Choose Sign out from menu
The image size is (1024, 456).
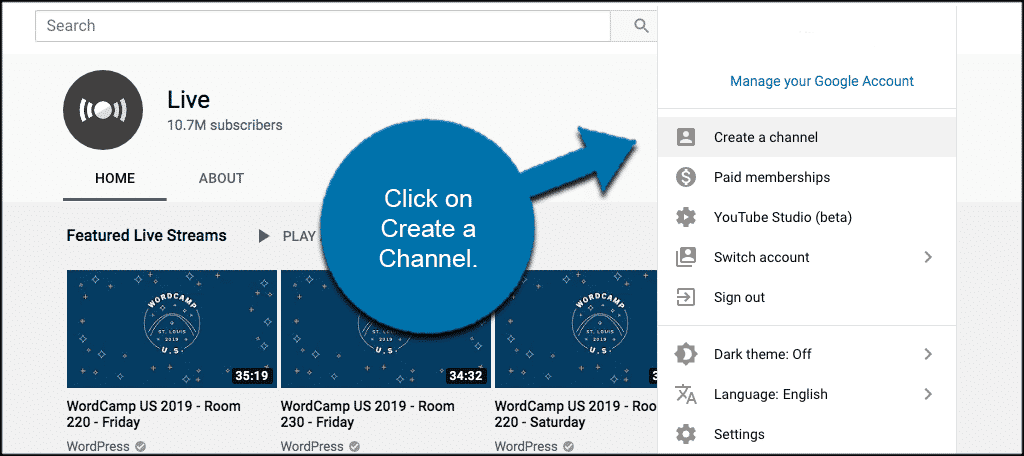pos(807,297)
